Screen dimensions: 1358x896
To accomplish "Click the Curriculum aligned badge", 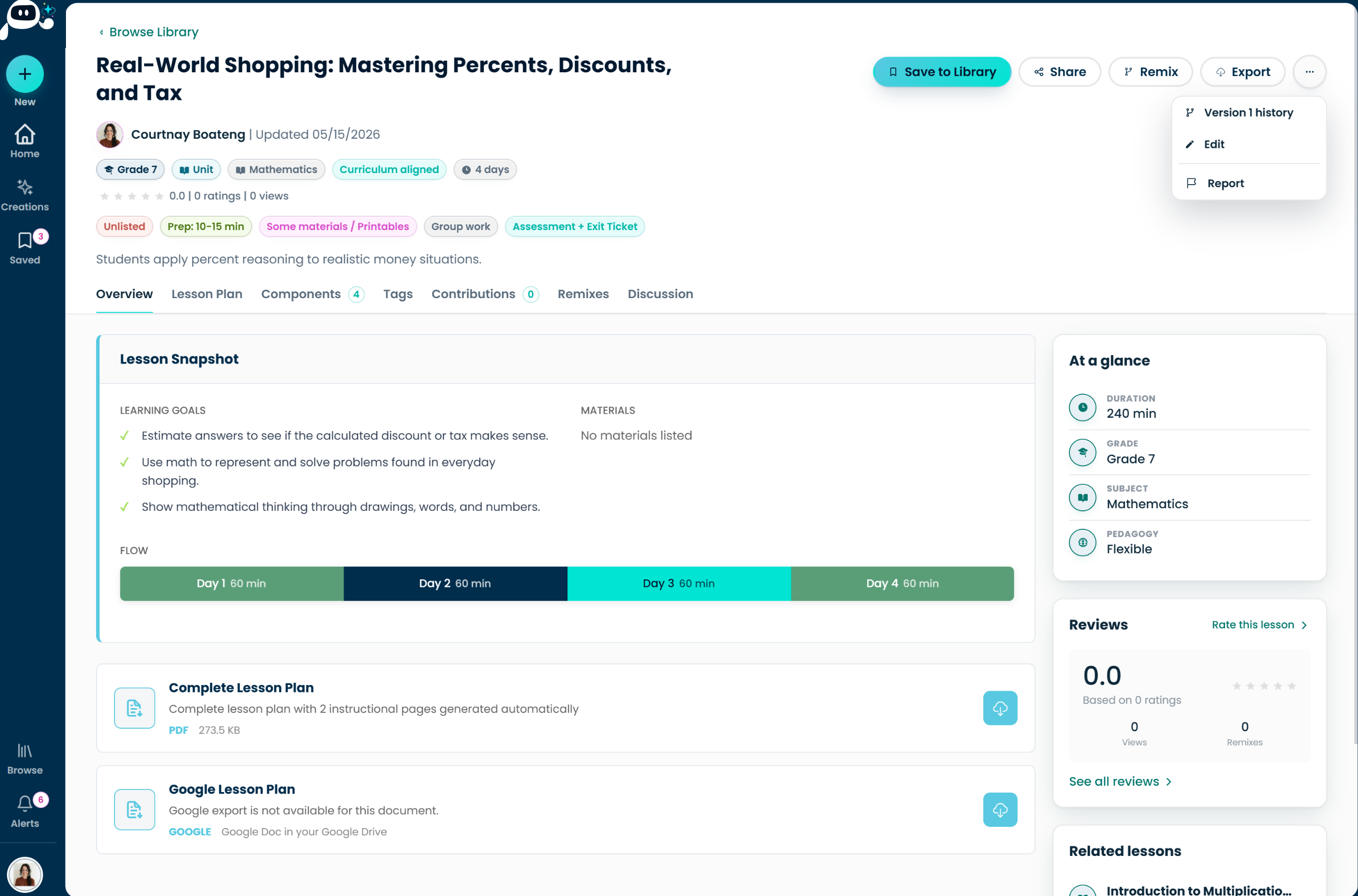I will (x=389, y=169).
